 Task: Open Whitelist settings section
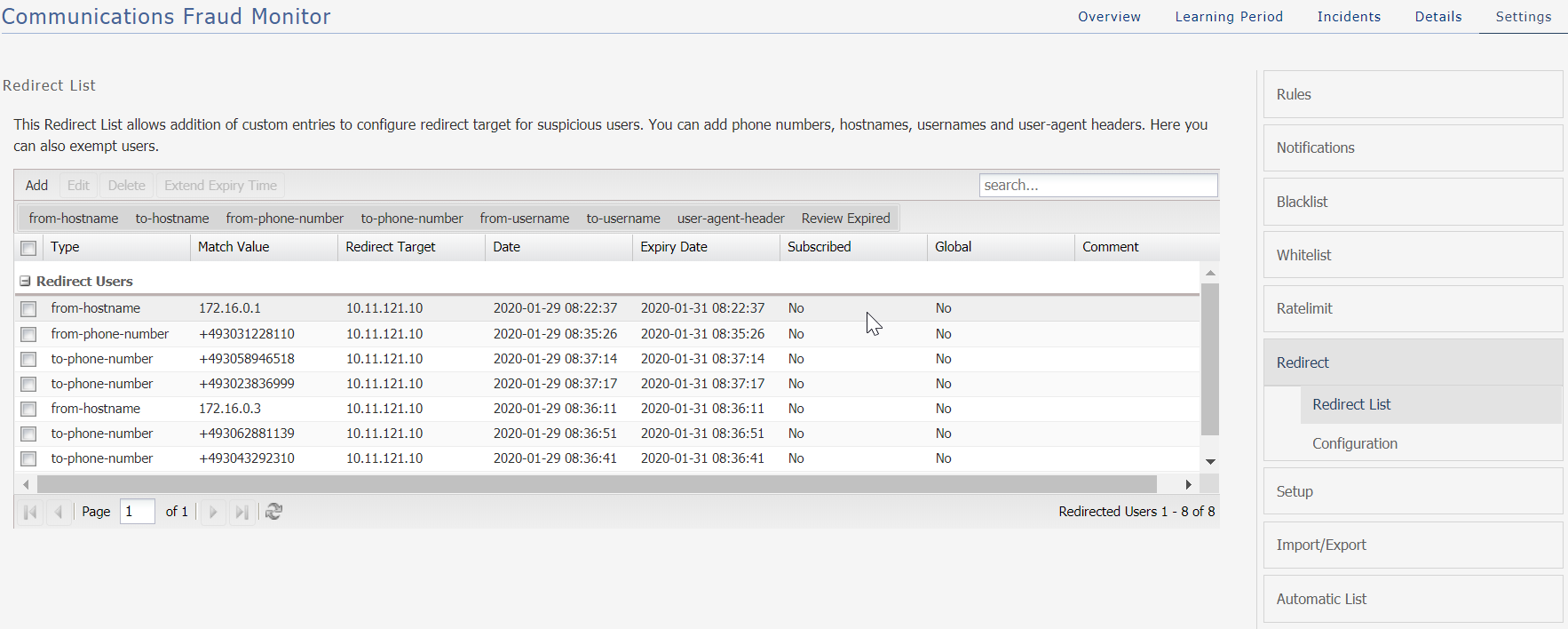(1413, 255)
